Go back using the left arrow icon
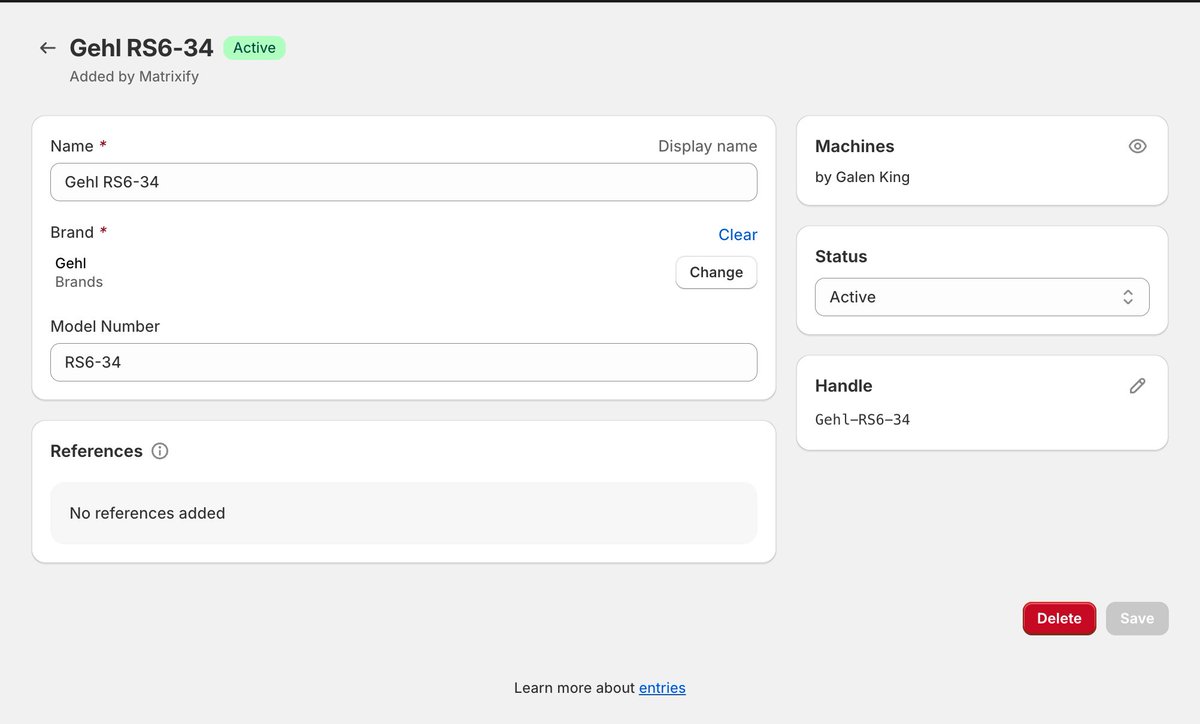 pos(47,48)
